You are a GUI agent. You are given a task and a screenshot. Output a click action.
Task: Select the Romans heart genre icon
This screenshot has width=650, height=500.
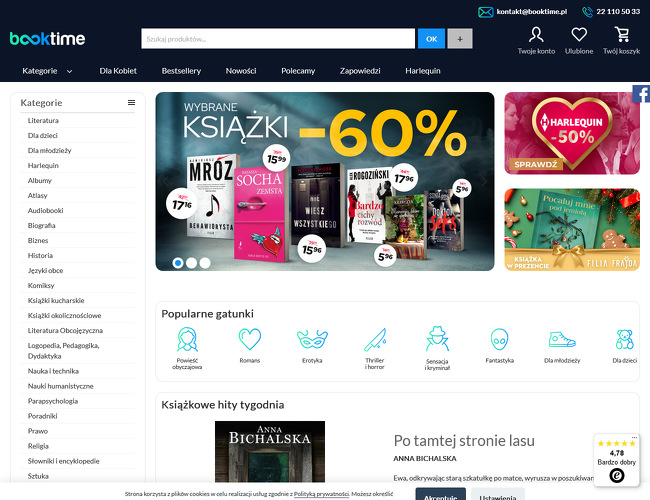(x=250, y=339)
